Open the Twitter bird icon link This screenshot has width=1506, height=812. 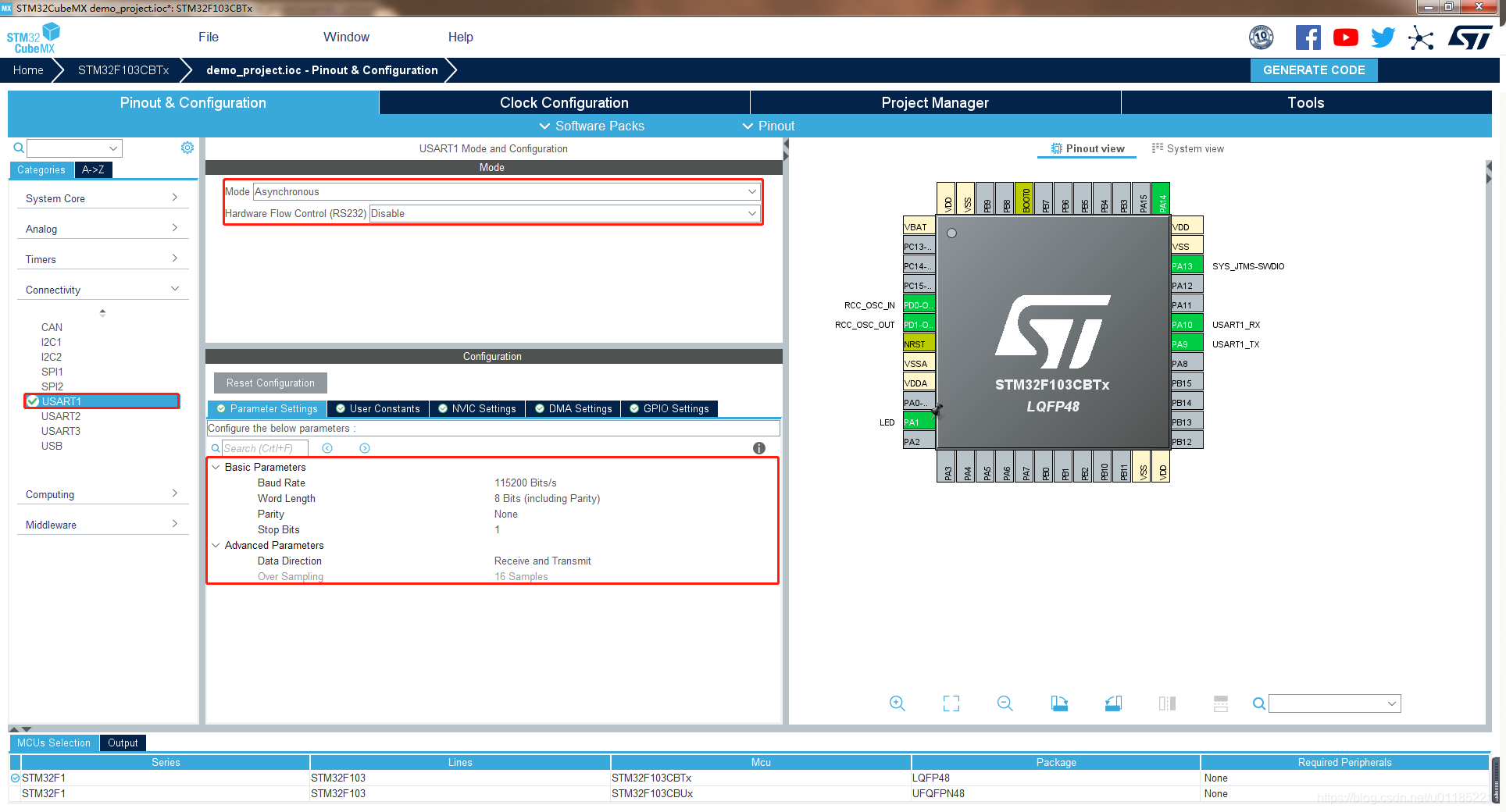point(1383,37)
